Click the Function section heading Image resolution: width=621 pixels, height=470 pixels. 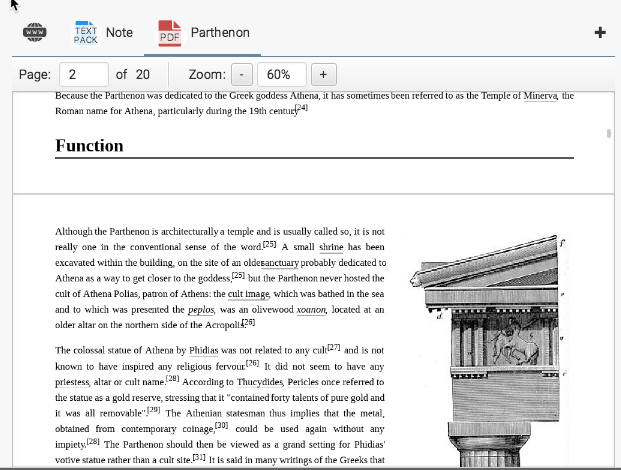(x=89, y=146)
